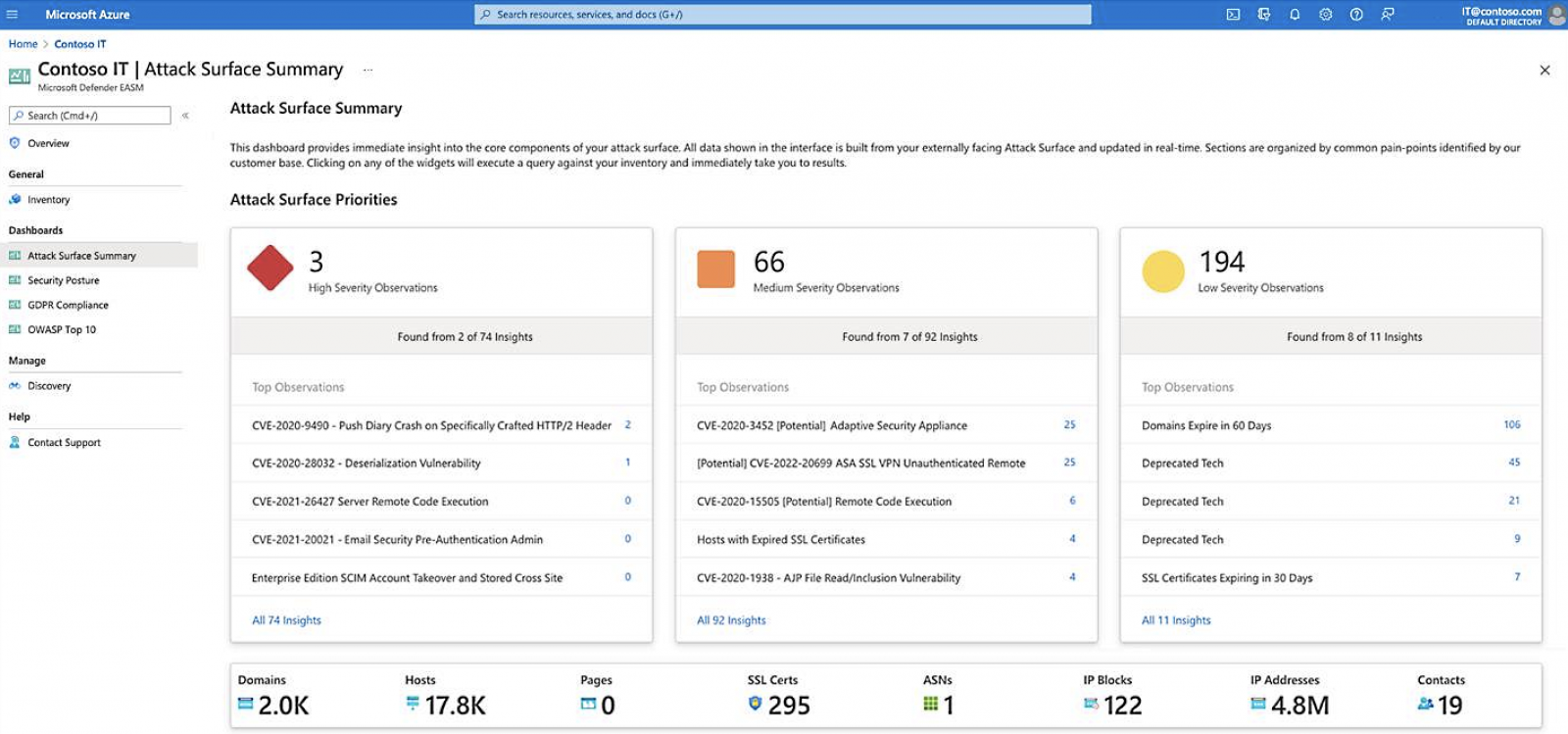Select GDPR Compliance in the sidebar
Image resolution: width=1568 pixels, height=734 pixels.
tap(68, 305)
